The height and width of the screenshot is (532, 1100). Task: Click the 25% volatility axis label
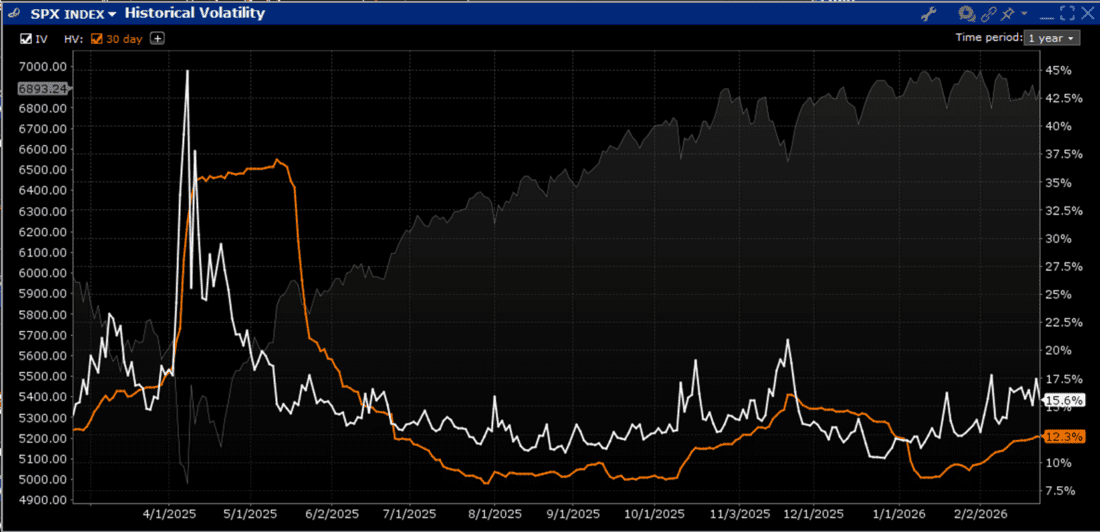1058,295
